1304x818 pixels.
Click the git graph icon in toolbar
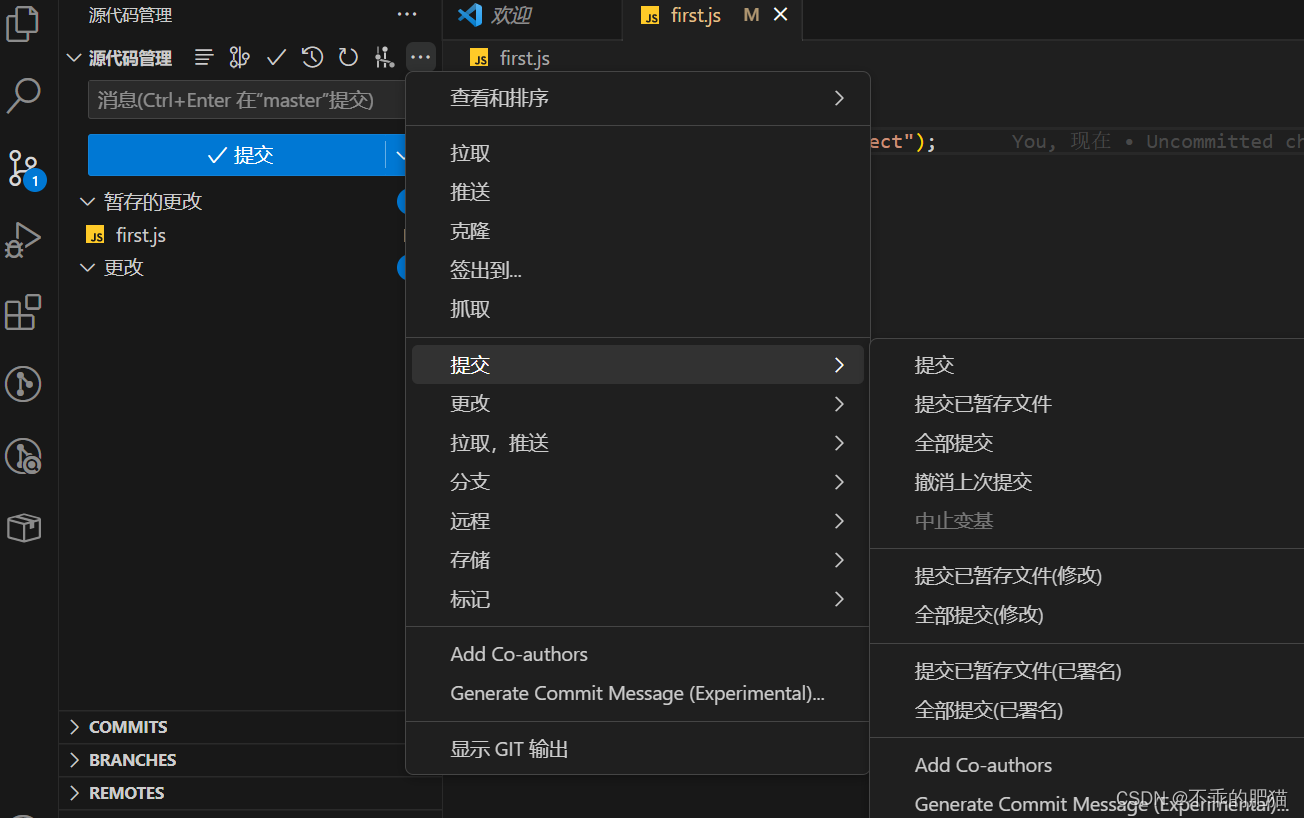(384, 57)
